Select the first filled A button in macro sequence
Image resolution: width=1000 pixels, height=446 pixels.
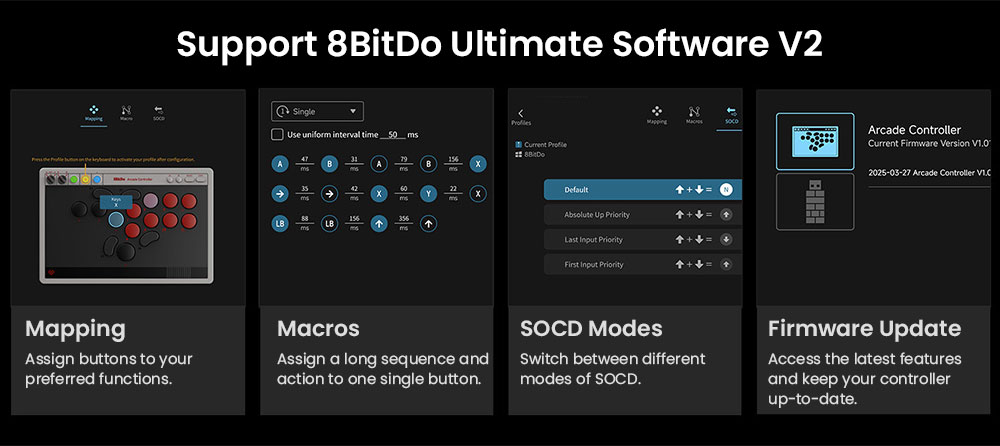(x=280, y=163)
